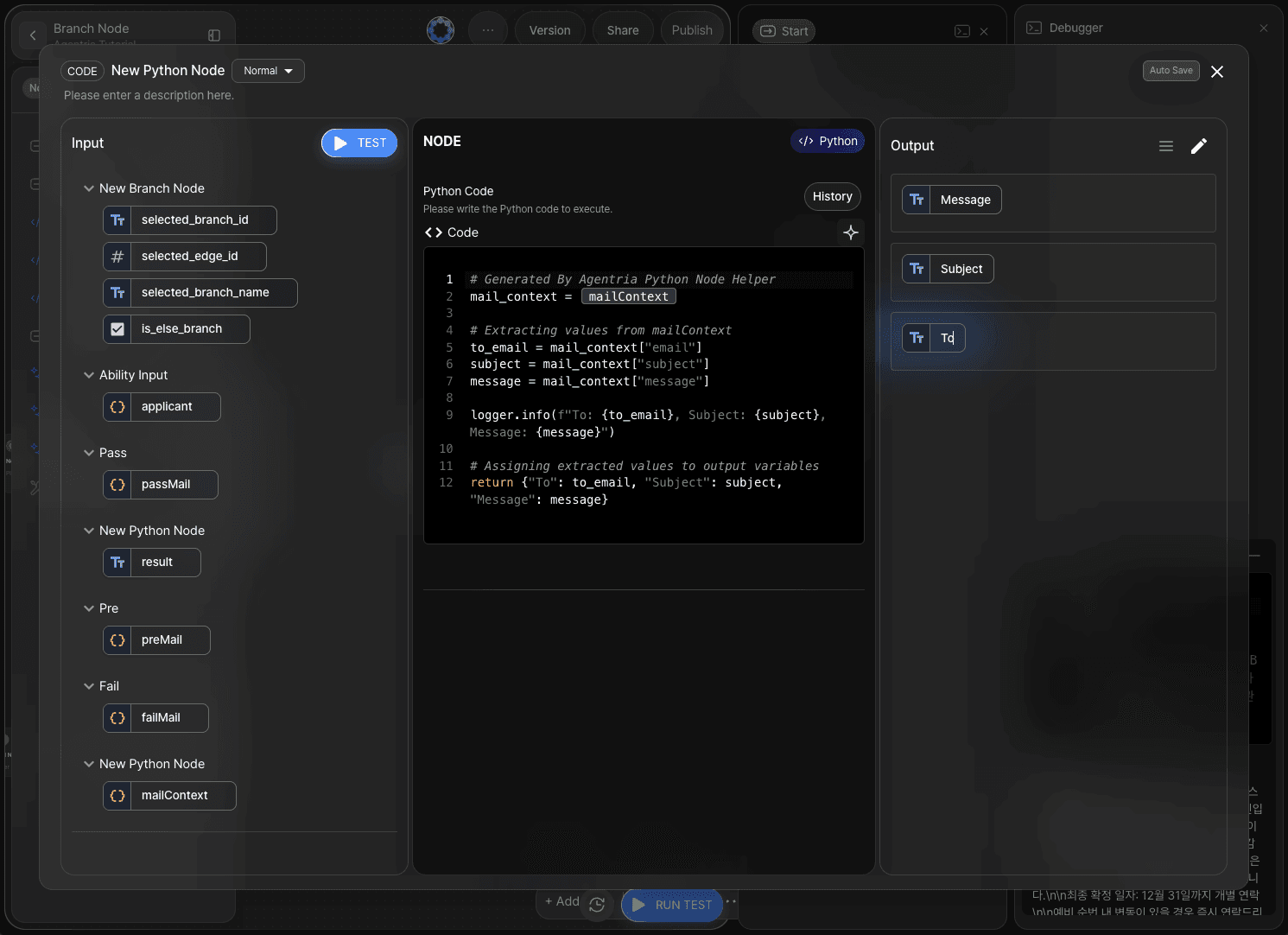Open the Share menu
1288x935 pixels.
[623, 30]
